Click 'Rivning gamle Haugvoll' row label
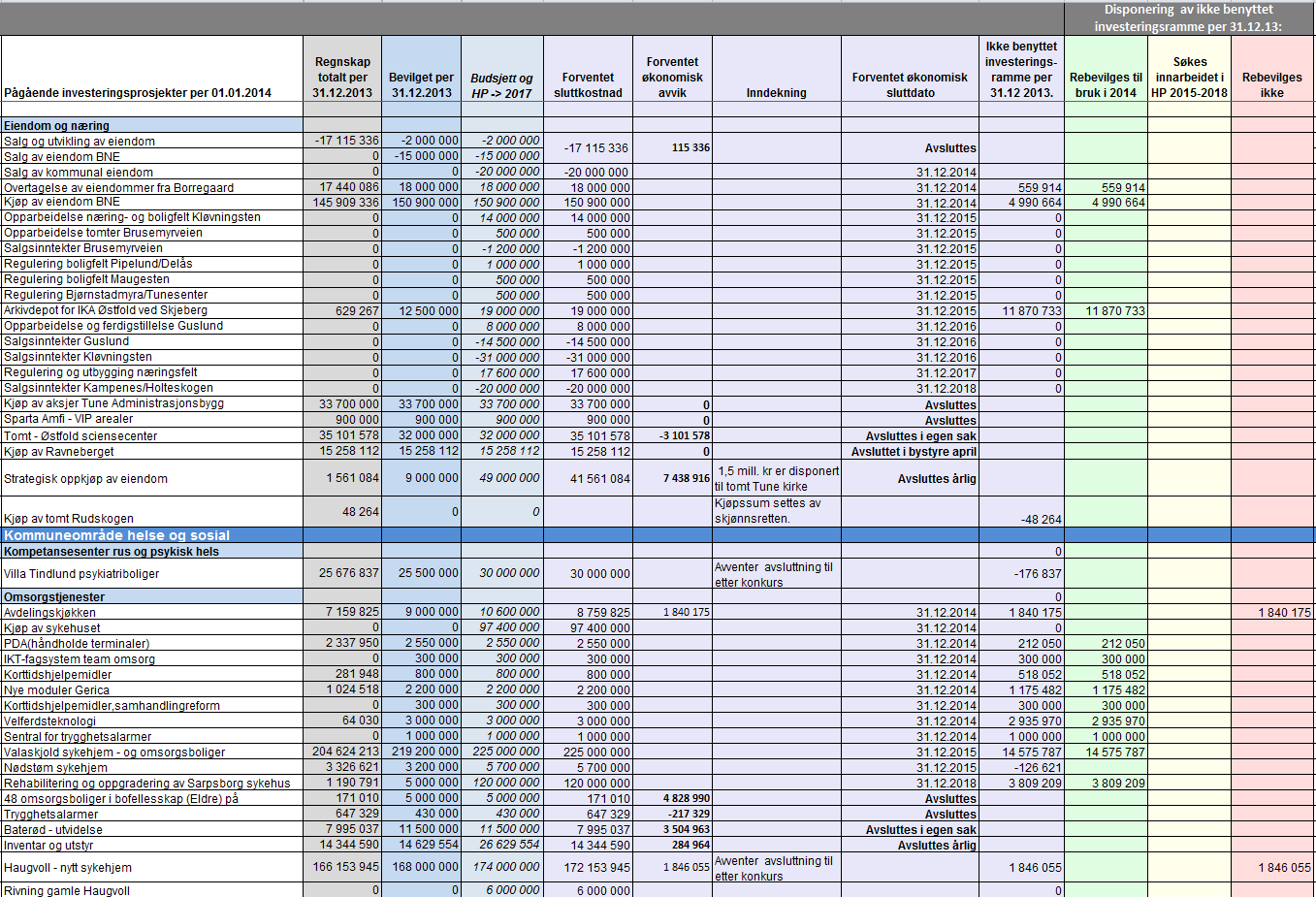This screenshot has width=1316, height=897. click(x=67, y=891)
